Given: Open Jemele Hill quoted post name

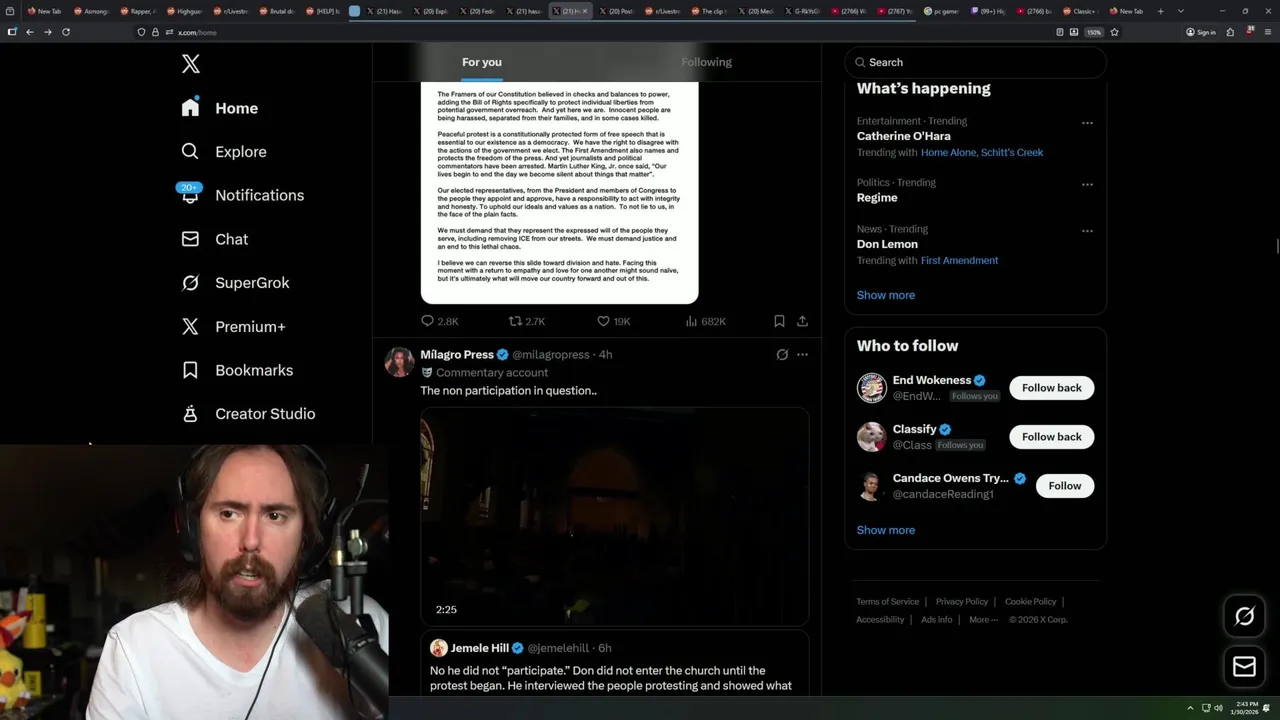Looking at the screenshot, I should (478, 648).
